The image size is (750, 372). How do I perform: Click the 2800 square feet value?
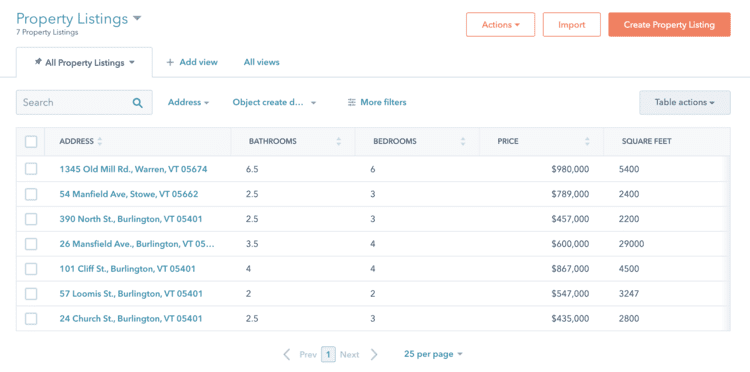click(629, 318)
